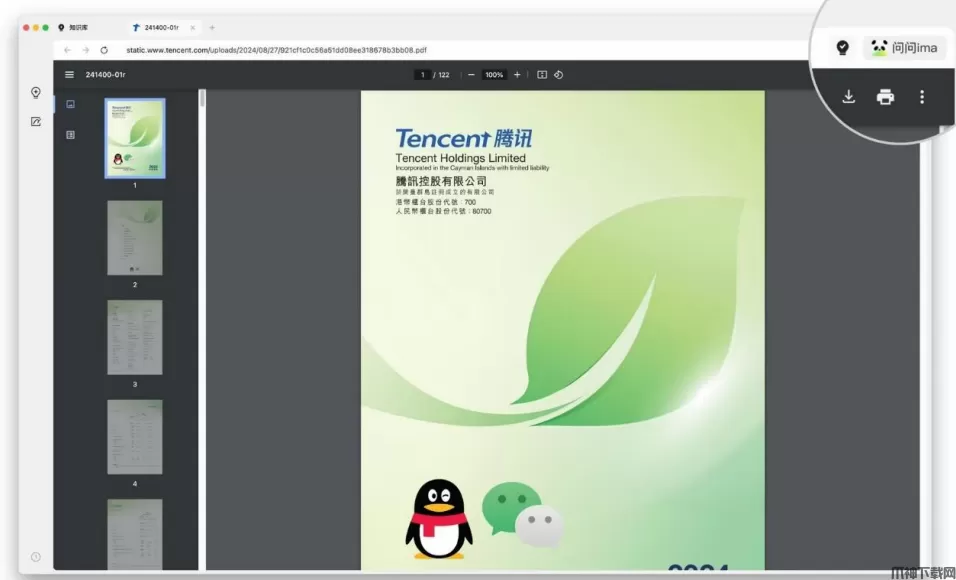Click the URL address bar
The height and width of the screenshot is (580, 956).
pyautogui.click(x=276, y=50)
